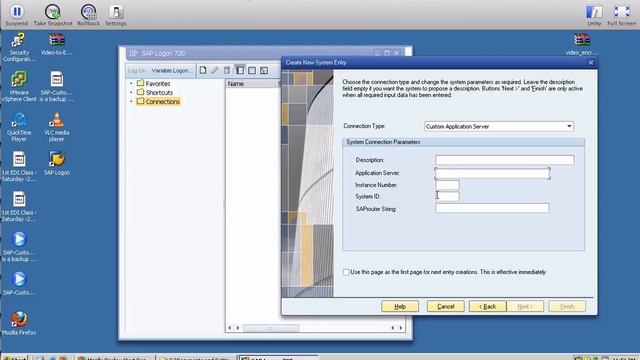Click the highlighted Explorer view icon
640x360 pixels.
click(240, 70)
